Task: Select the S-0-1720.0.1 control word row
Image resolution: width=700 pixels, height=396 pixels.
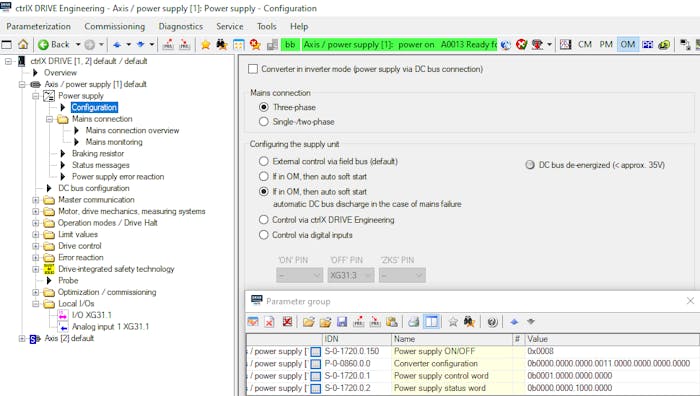Action: 472,376
